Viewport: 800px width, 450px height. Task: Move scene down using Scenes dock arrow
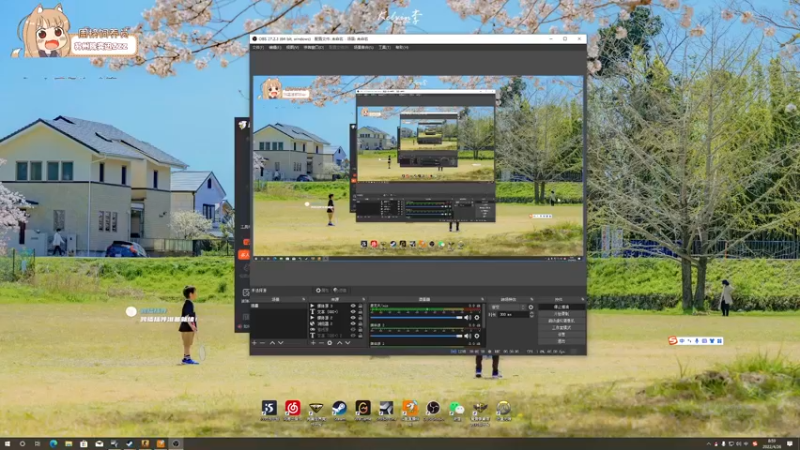(x=281, y=343)
